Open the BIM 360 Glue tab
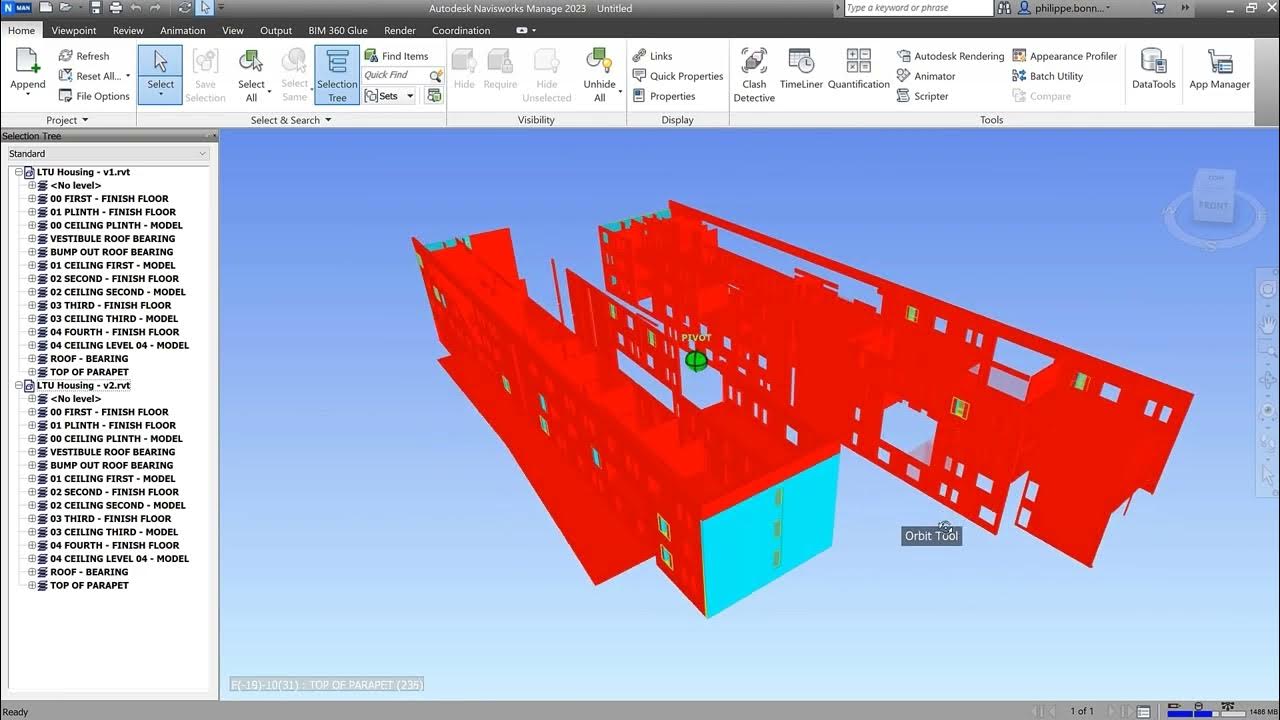Screen dimensions: 1280x720 pos(338,31)
